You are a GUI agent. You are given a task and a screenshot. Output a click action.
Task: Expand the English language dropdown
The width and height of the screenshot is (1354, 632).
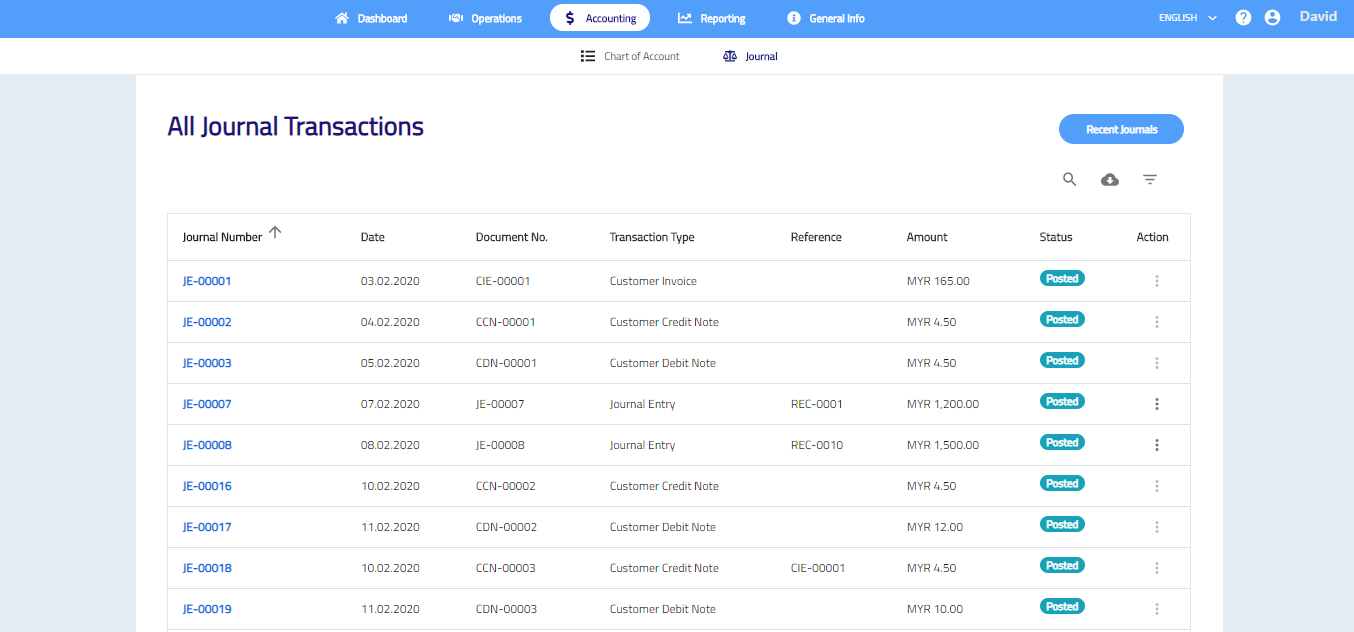pos(1187,18)
